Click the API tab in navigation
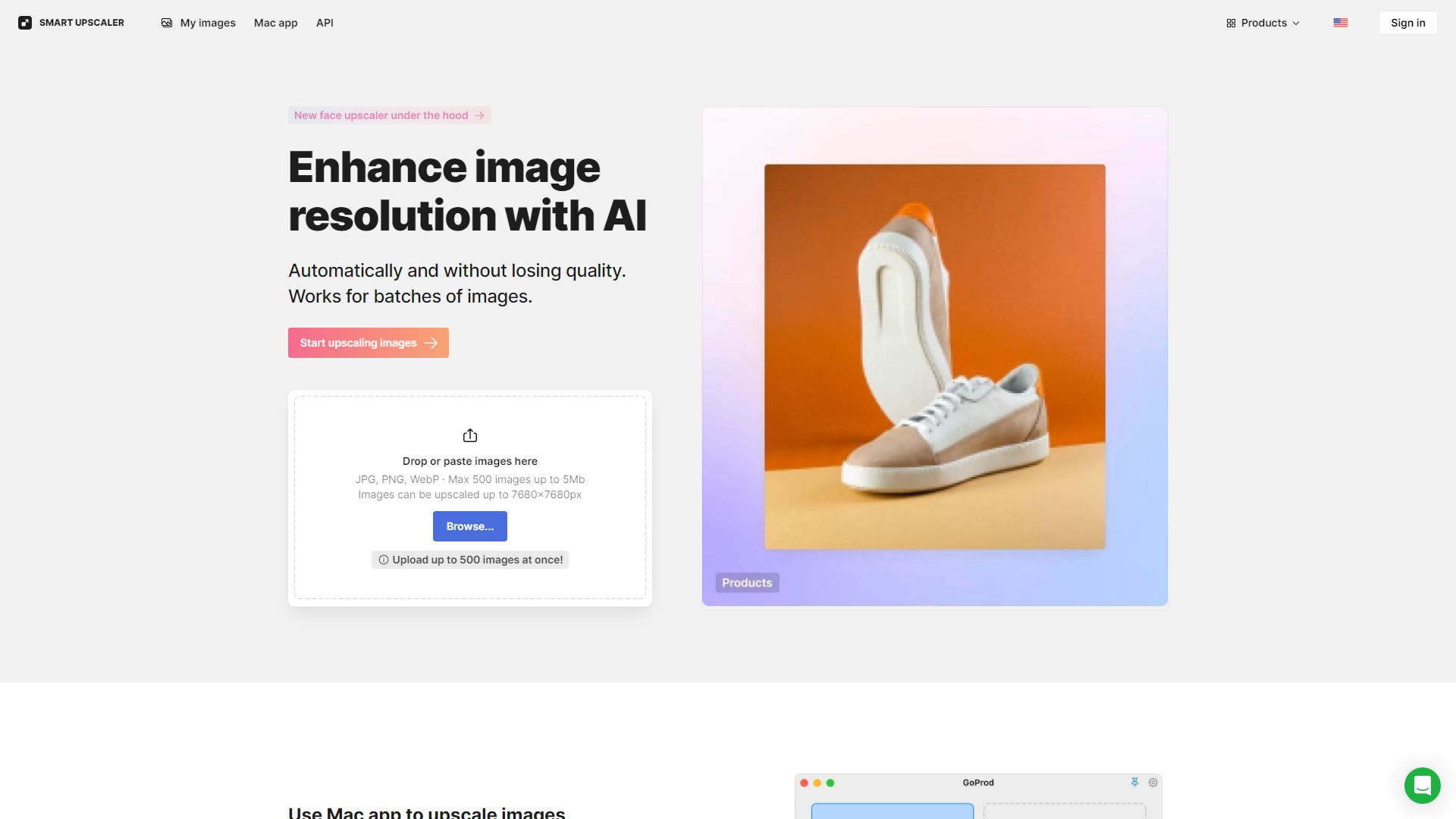 tap(324, 22)
